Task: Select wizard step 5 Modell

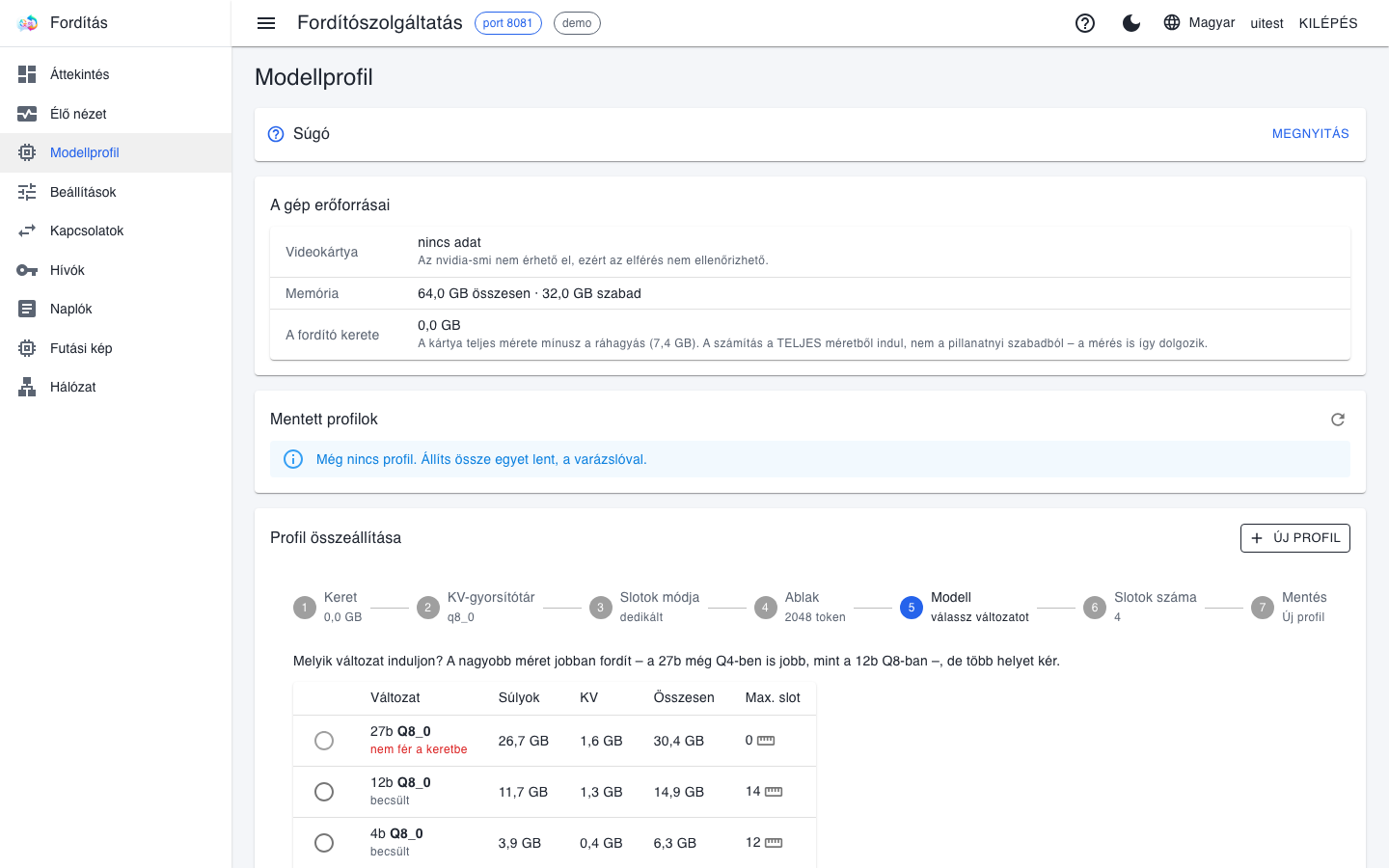Action: coord(965,608)
